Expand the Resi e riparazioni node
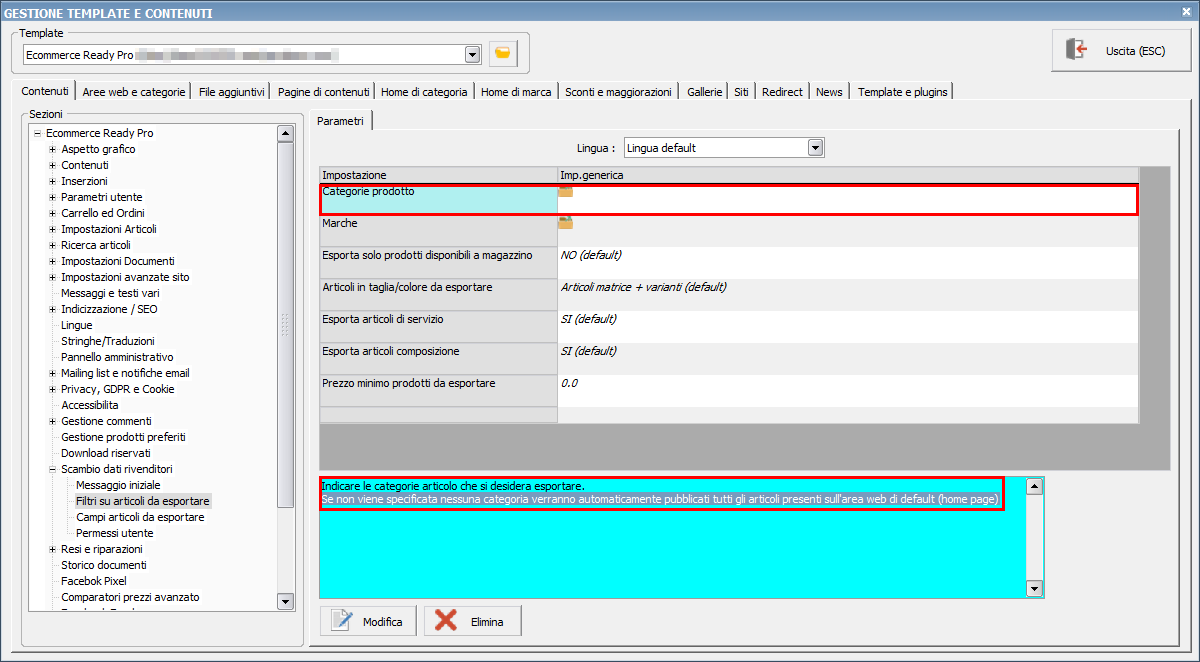1200x662 pixels. [52, 549]
